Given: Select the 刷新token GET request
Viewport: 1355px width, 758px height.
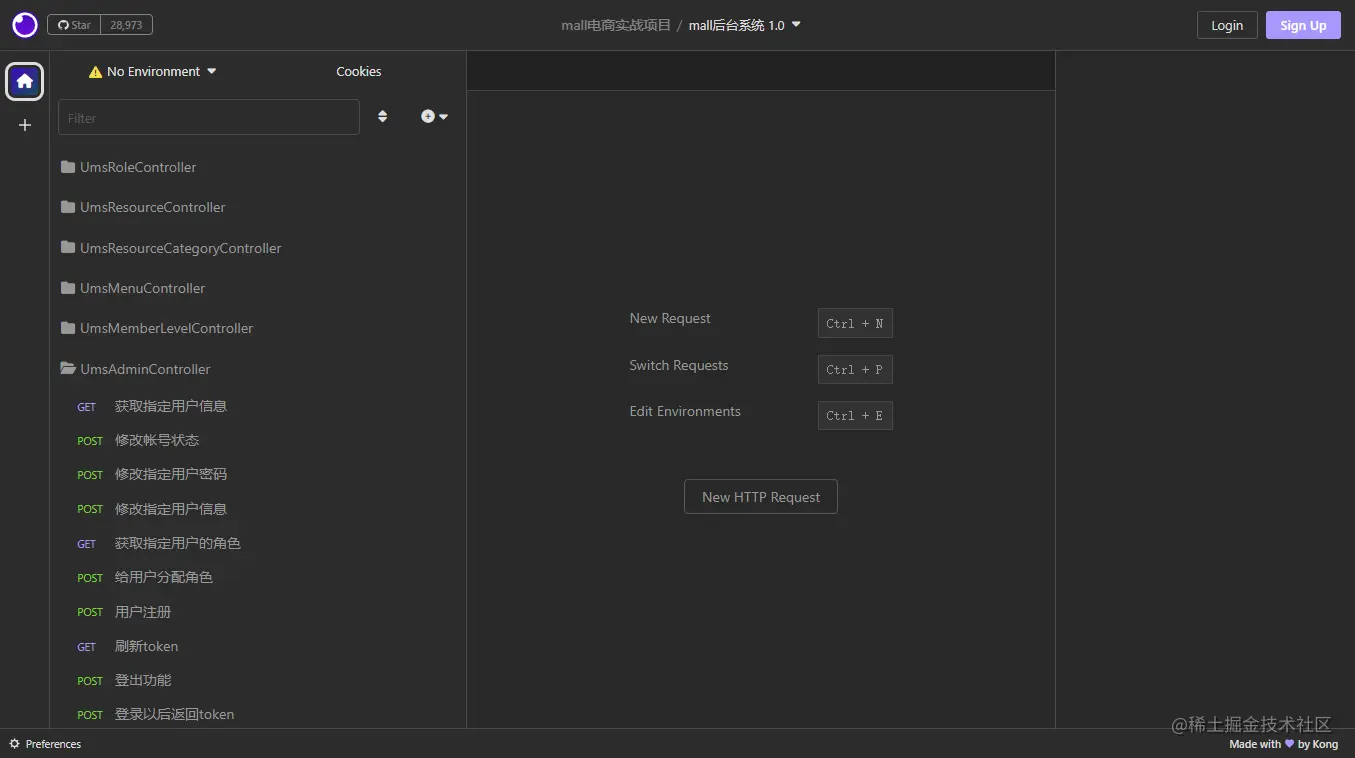Looking at the screenshot, I should [258, 646].
